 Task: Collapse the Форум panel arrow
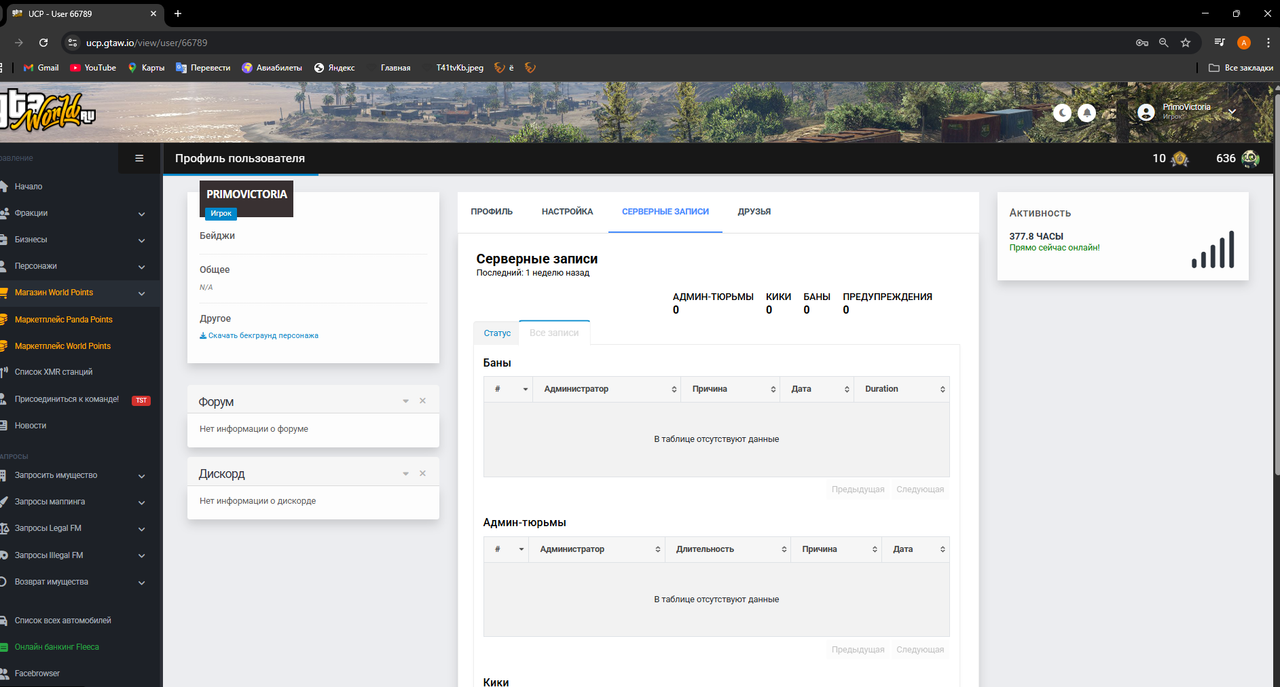point(406,401)
